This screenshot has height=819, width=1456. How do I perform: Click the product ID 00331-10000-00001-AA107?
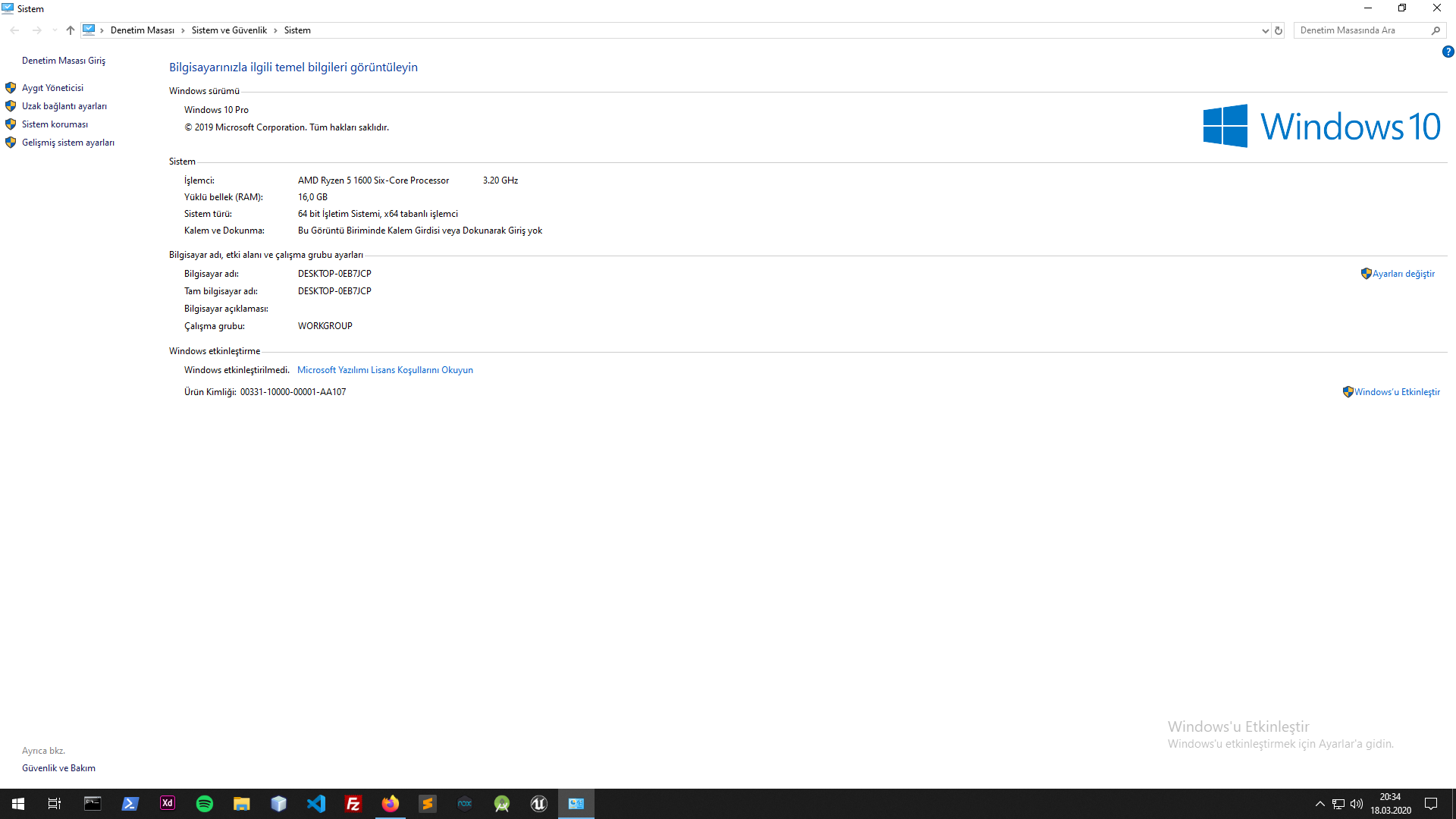(x=293, y=392)
